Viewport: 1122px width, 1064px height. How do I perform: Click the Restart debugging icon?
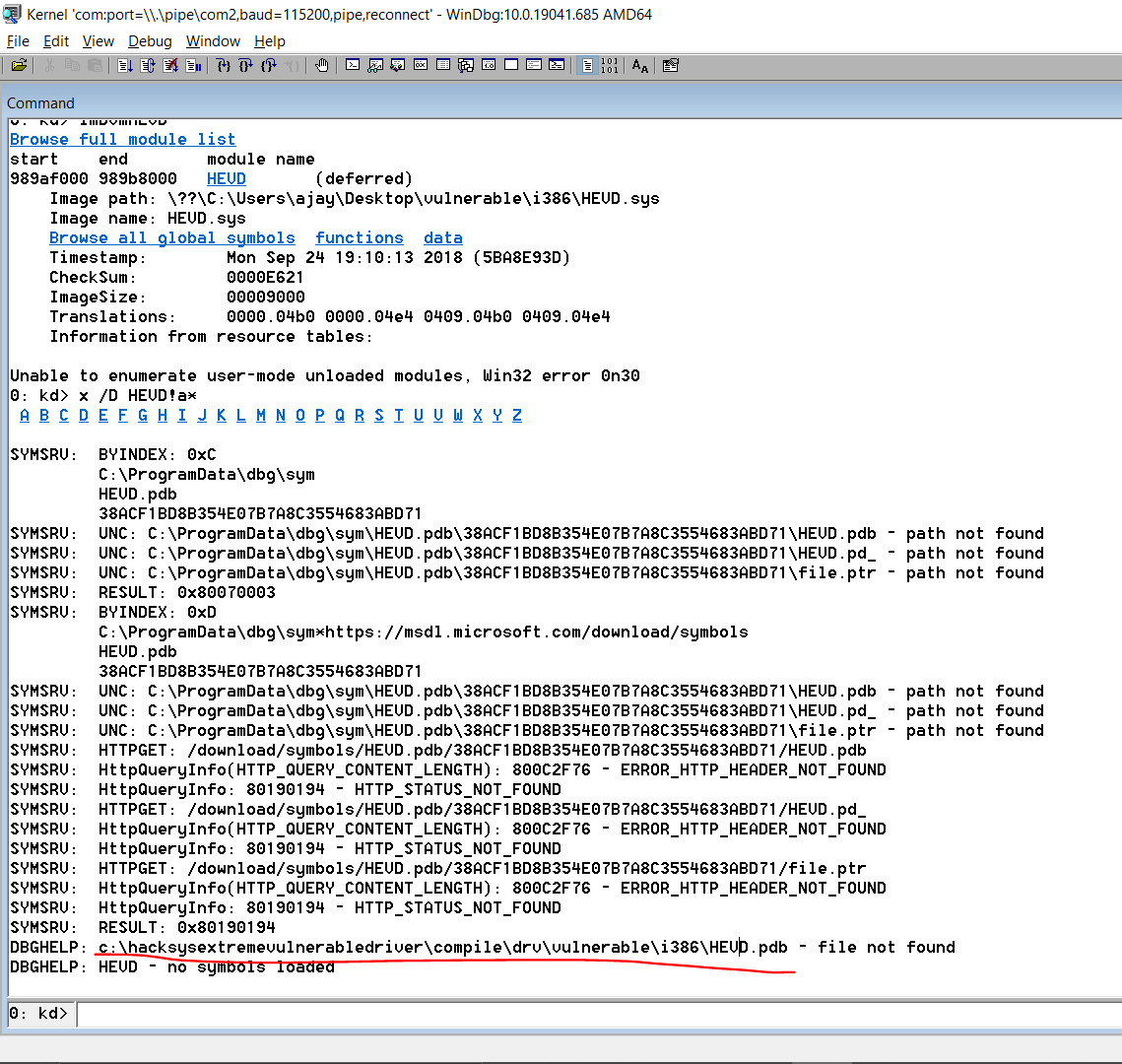click(x=148, y=66)
